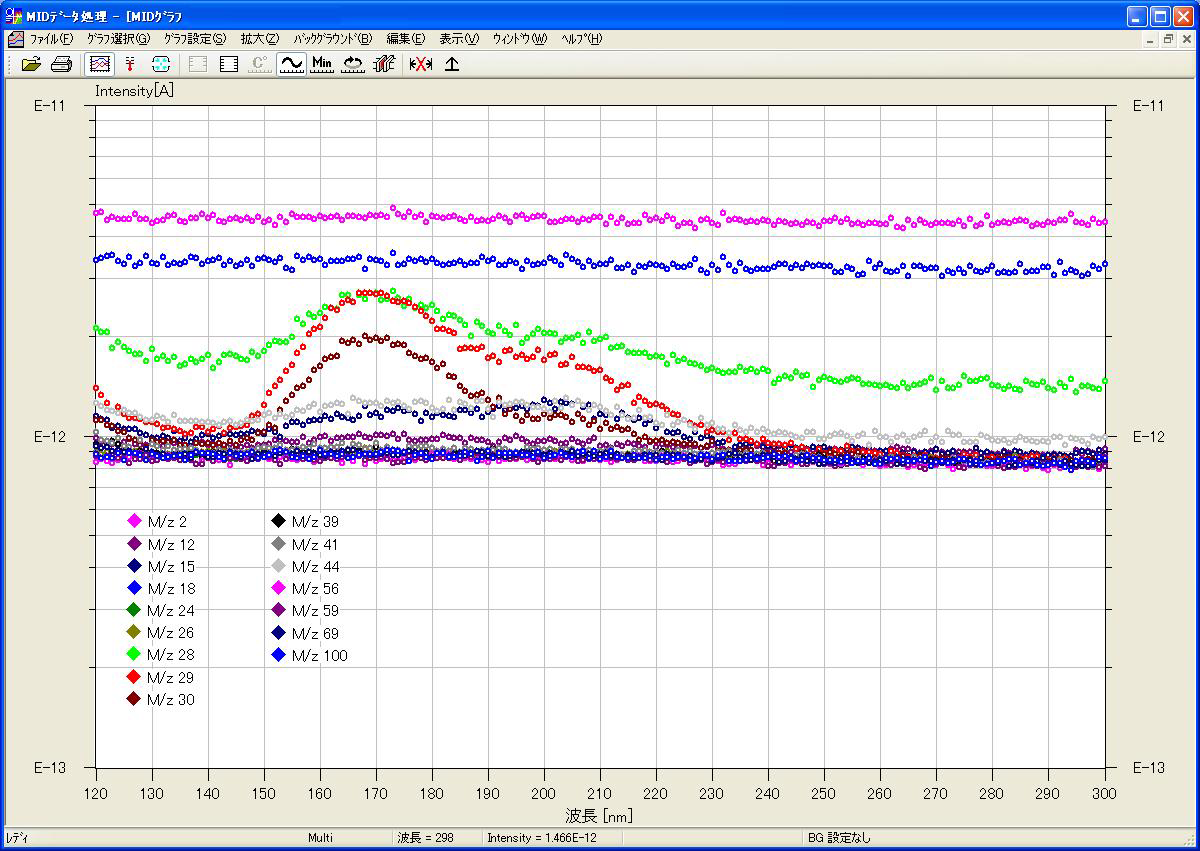The image size is (1200, 851).
Task: Restore the inner MDI graph window
Action: (x=1167, y=39)
